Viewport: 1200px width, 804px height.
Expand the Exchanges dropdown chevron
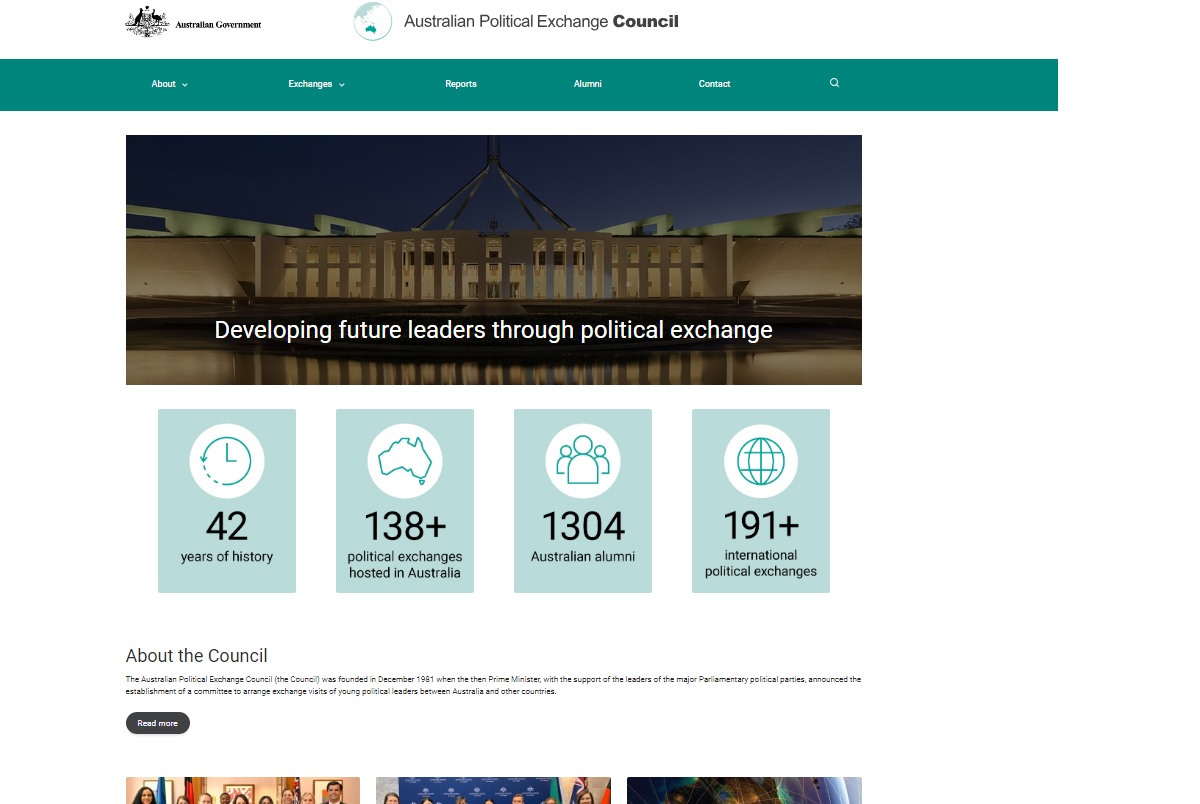coord(341,85)
